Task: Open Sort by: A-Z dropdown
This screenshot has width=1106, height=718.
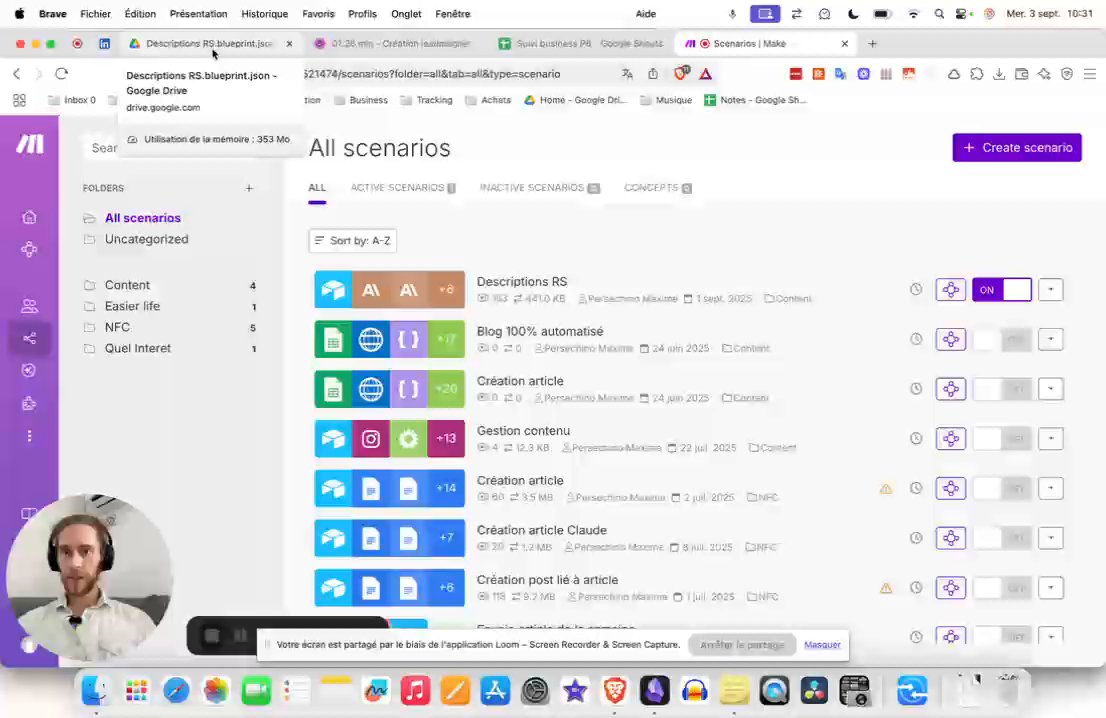Action: [353, 241]
